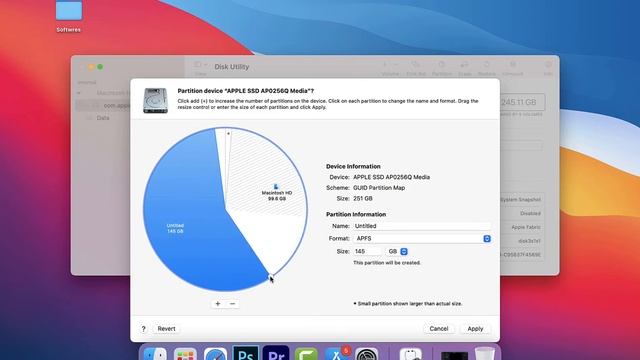Viewport: 640px width, 360px height.
Task: Open the round dark gear icon in the Dock
Action: point(367,354)
